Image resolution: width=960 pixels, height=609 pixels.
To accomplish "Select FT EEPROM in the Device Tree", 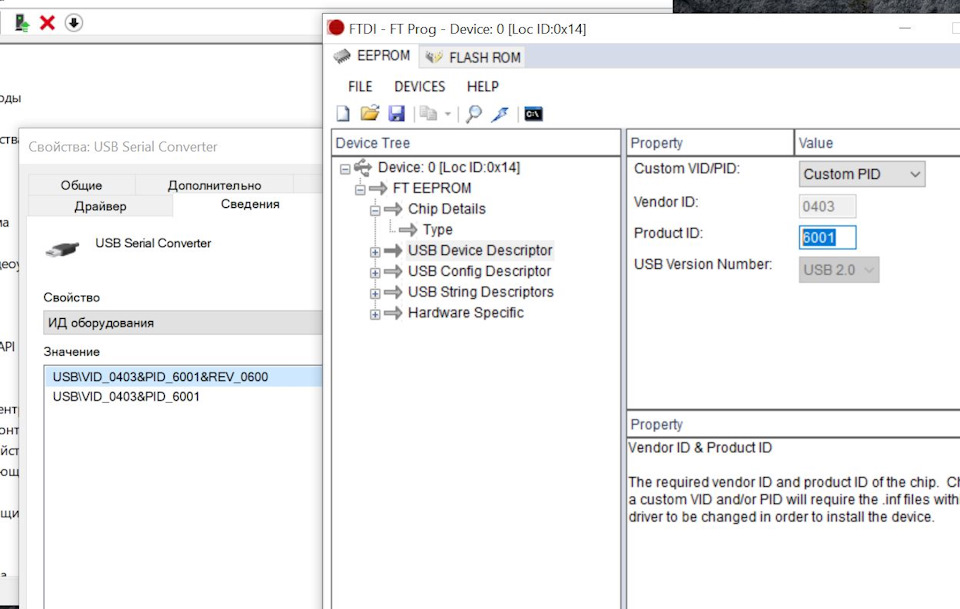I will pos(432,188).
